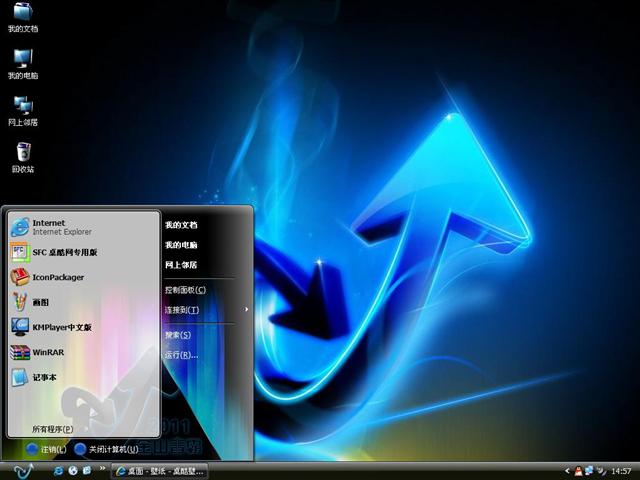The height and width of the screenshot is (480, 640).
Task: Open 我的电脑 desktop icon
Action: tap(23, 64)
